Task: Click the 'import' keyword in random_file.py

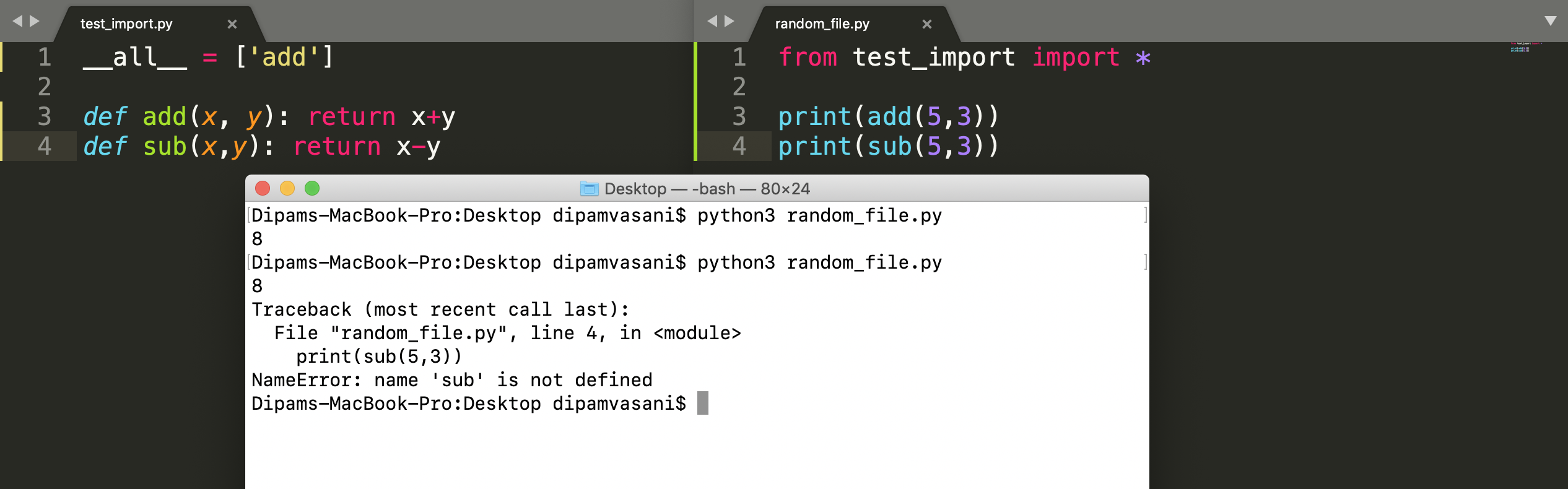Action: (x=1076, y=58)
